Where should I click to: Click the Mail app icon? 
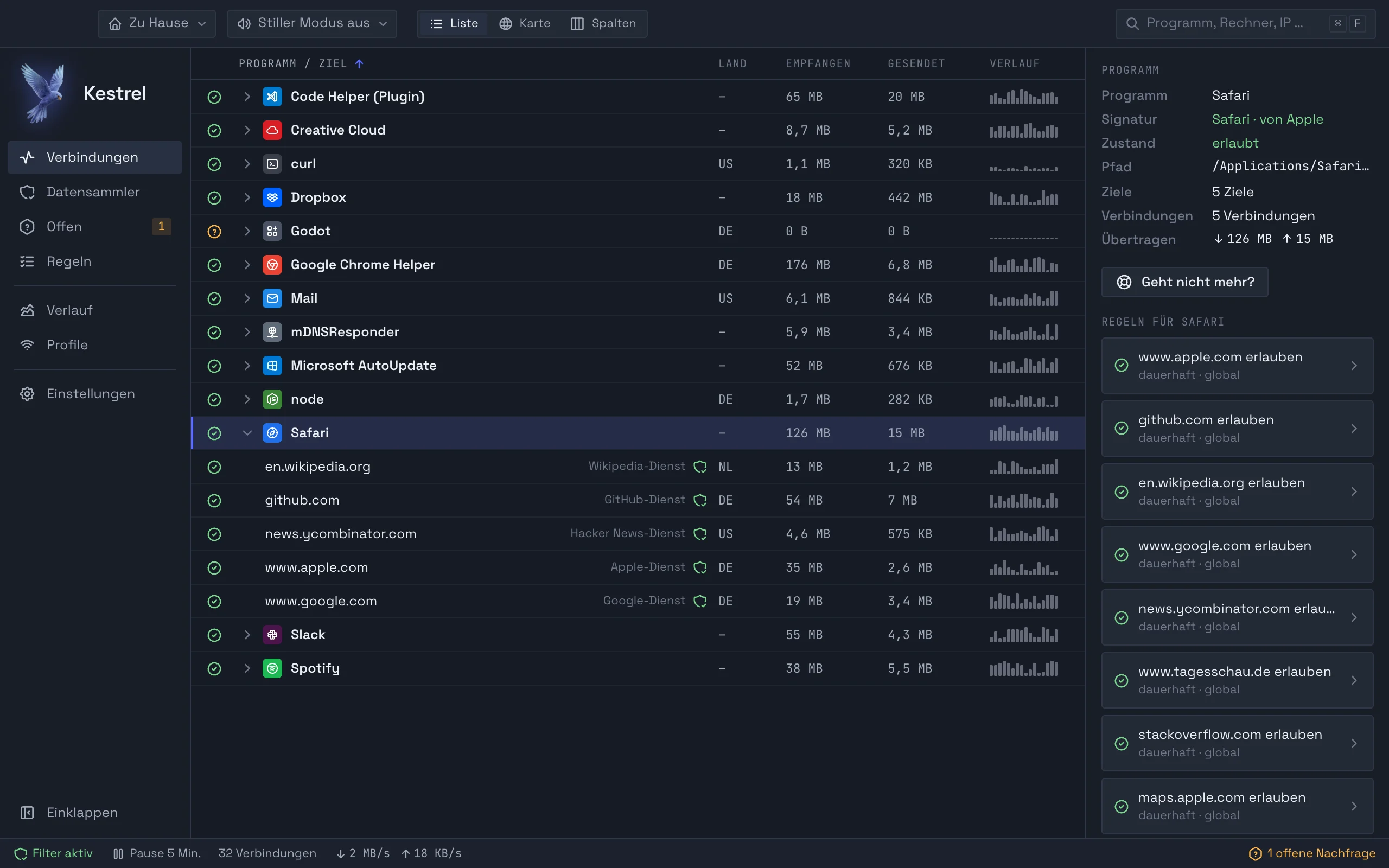coord(272,298)
